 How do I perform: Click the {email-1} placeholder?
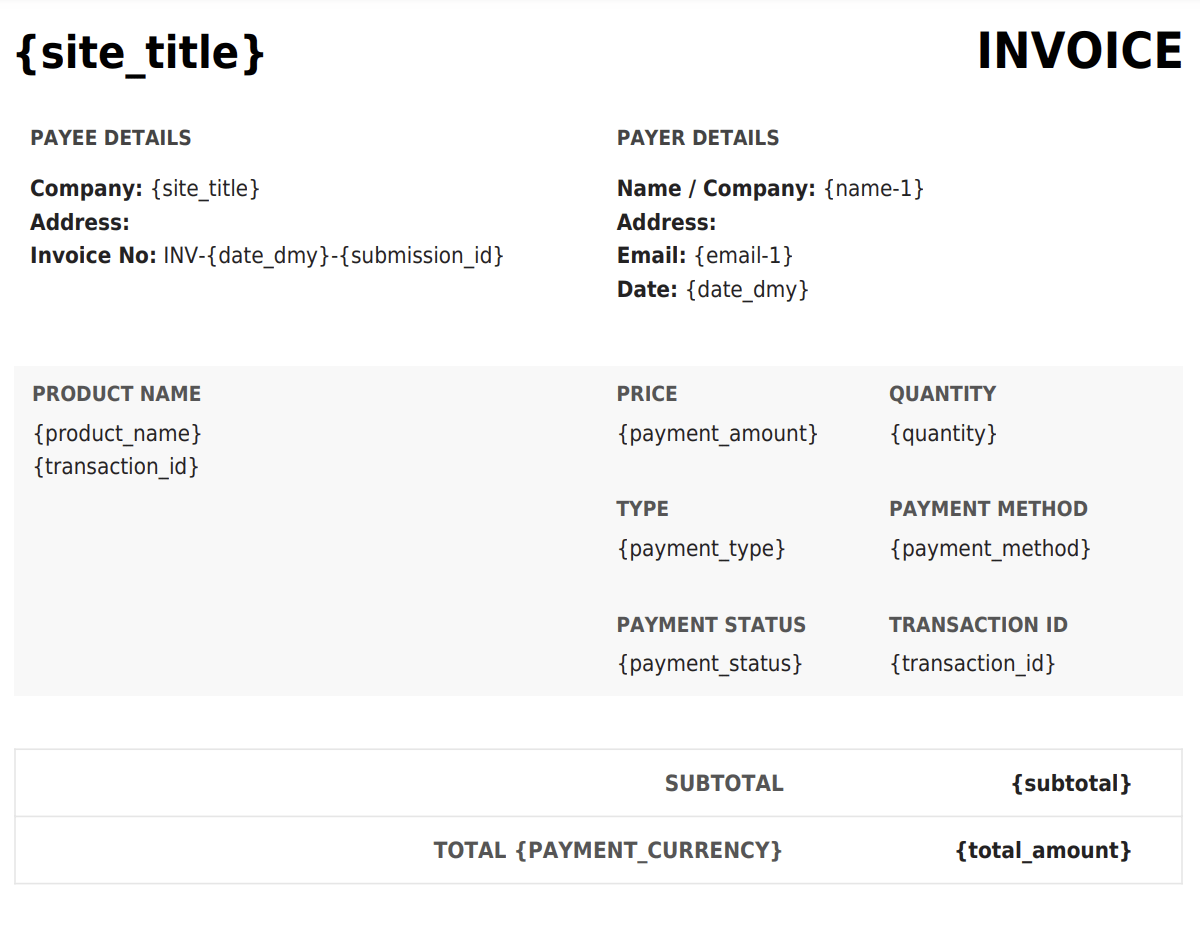pos(744,255)
